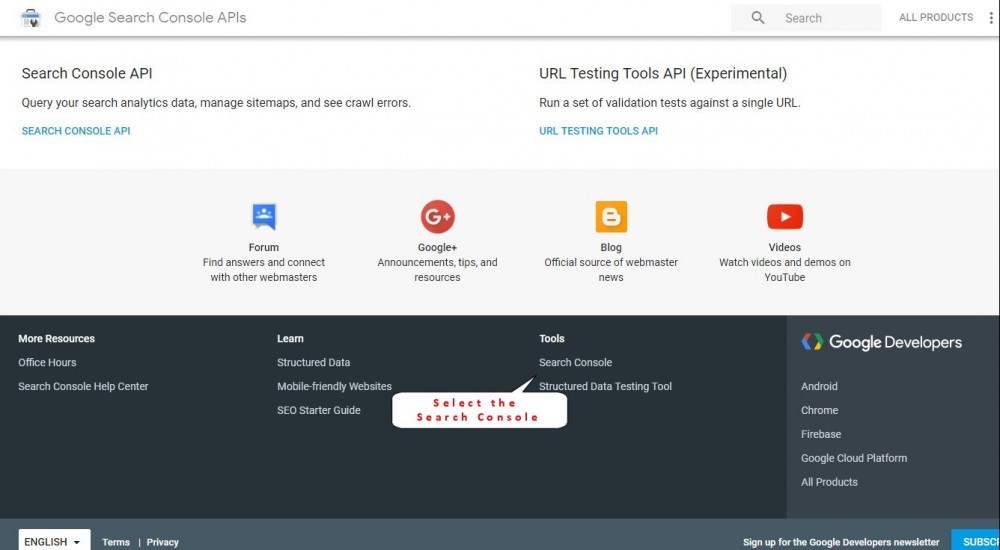Click the red Google+ icon
Viewport: 1000px width, 550px height.
click(x=438, y=217)
